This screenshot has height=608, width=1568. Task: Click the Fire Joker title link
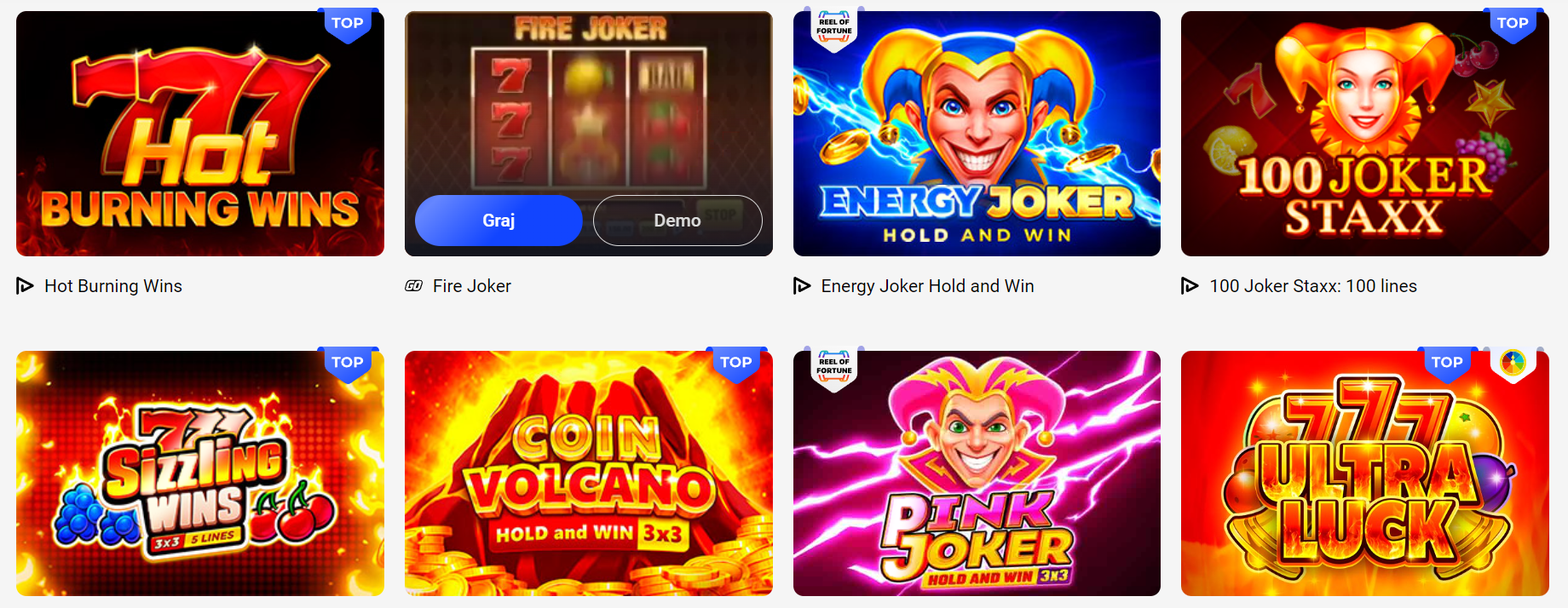tap(472, 286)
